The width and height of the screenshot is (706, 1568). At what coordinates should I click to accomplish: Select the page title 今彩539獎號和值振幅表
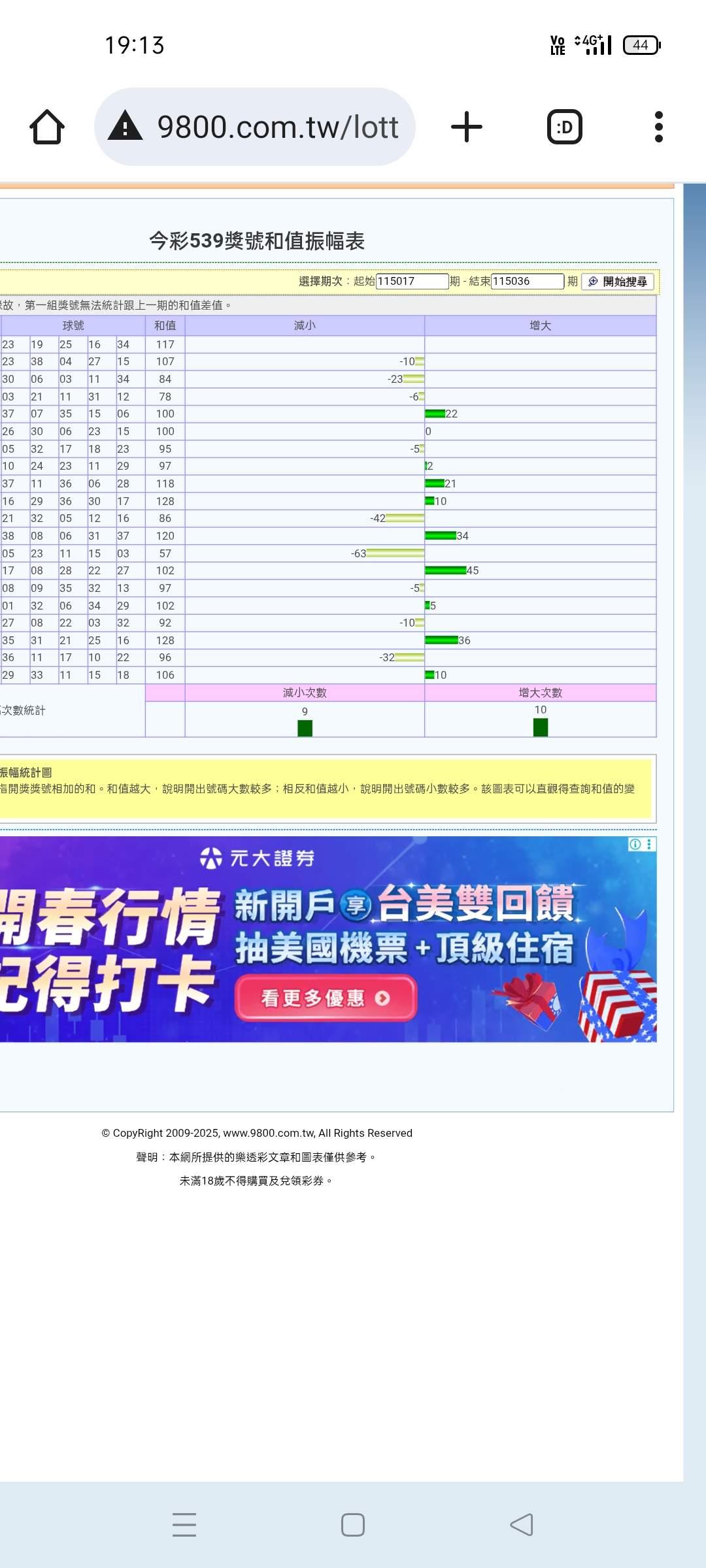(257, 240)
